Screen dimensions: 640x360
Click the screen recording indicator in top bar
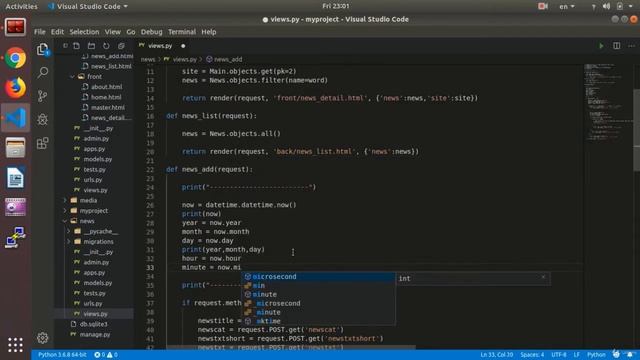pyautogui.click(x=543, y=6)
